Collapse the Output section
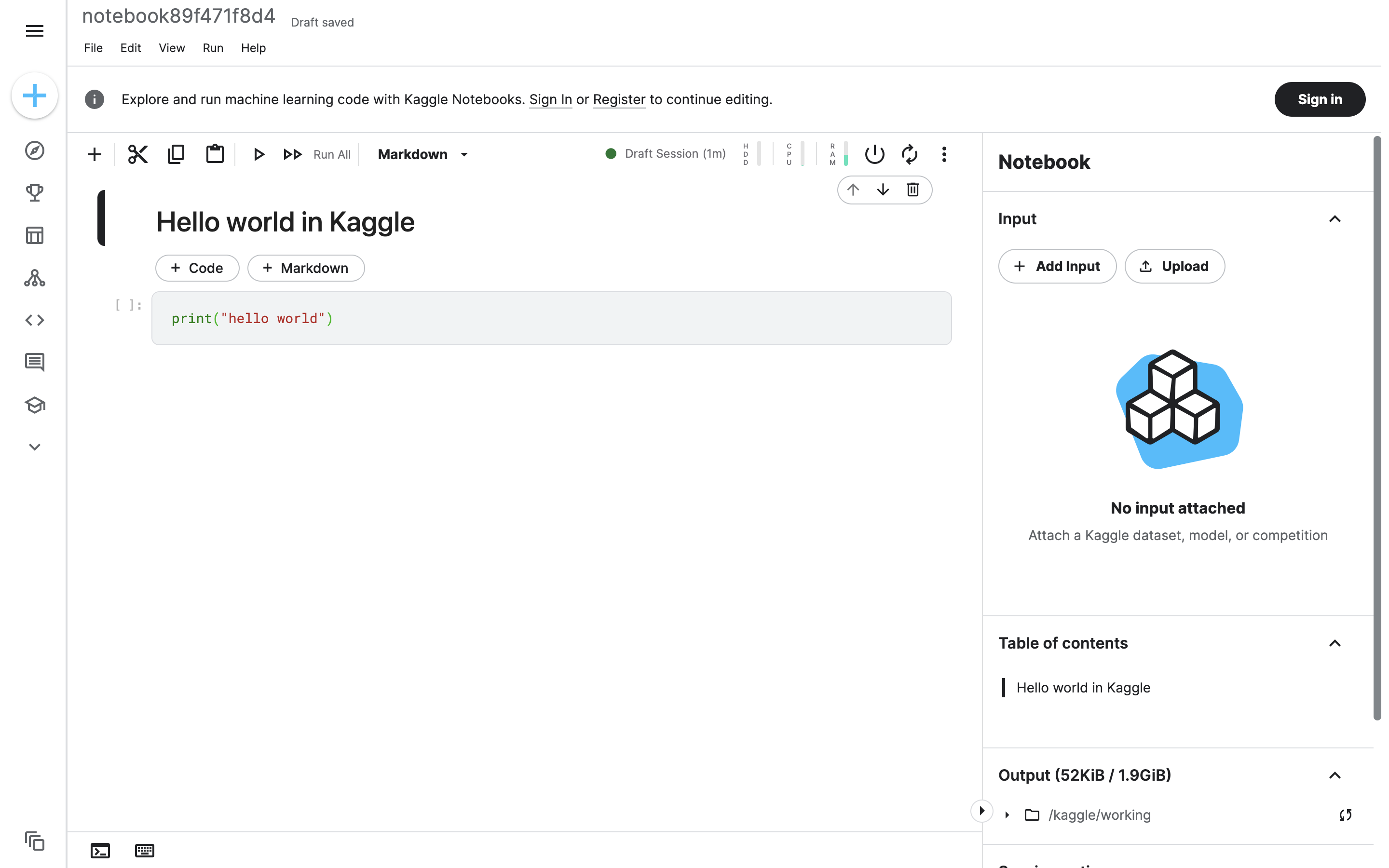 click(1335, 775)
